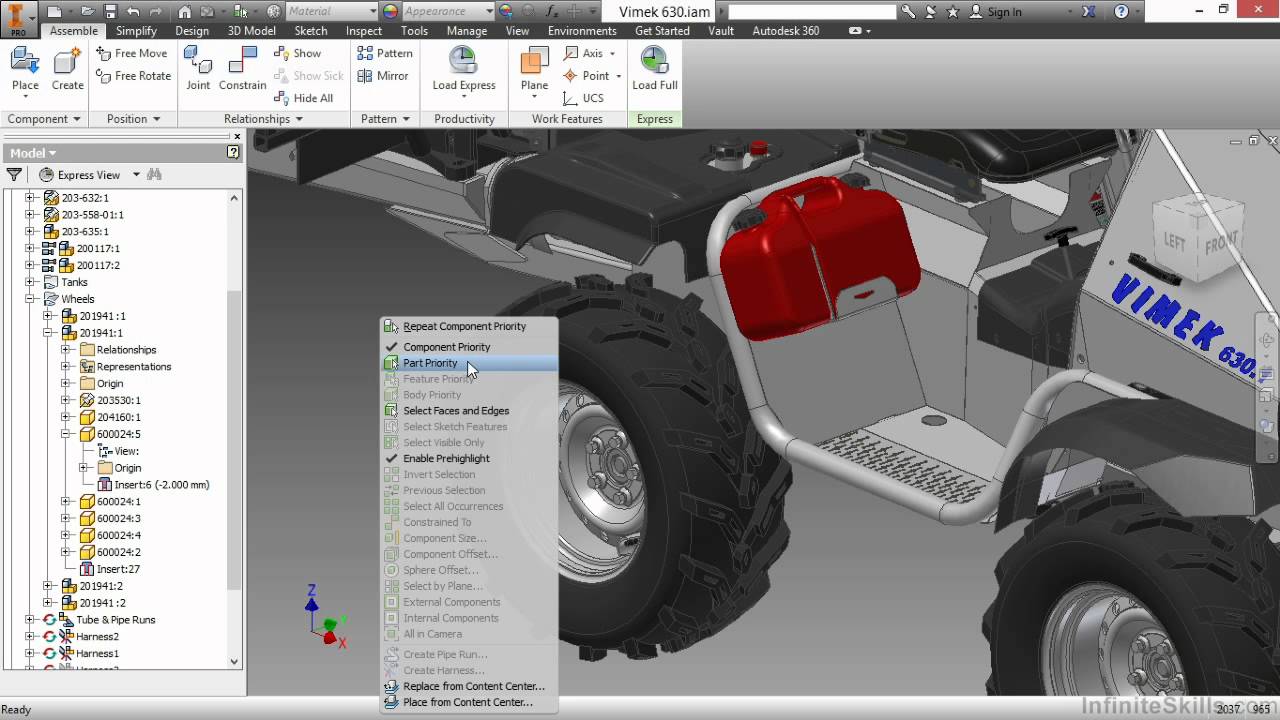
Task: Click into the title bar search field
Action: click(x=812, y=12)
